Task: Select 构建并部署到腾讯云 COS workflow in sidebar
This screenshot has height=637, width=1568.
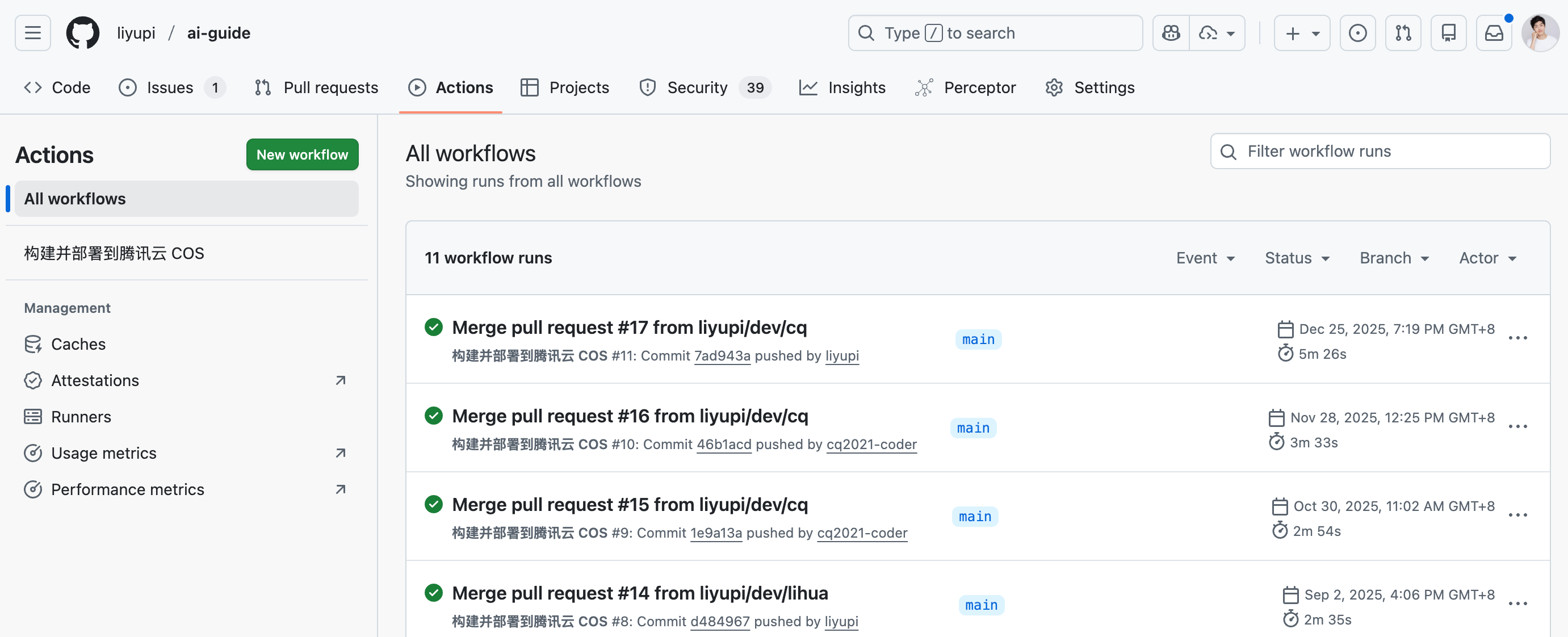Action: (x=114, y=253)
